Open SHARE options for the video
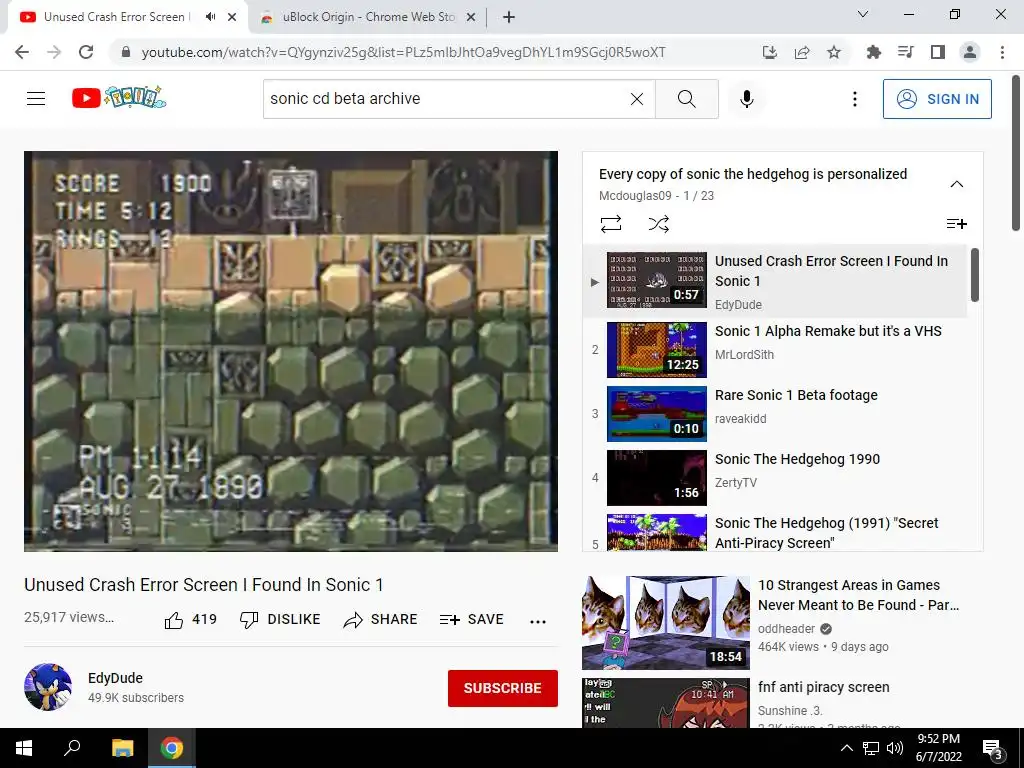 coord(380,620)
